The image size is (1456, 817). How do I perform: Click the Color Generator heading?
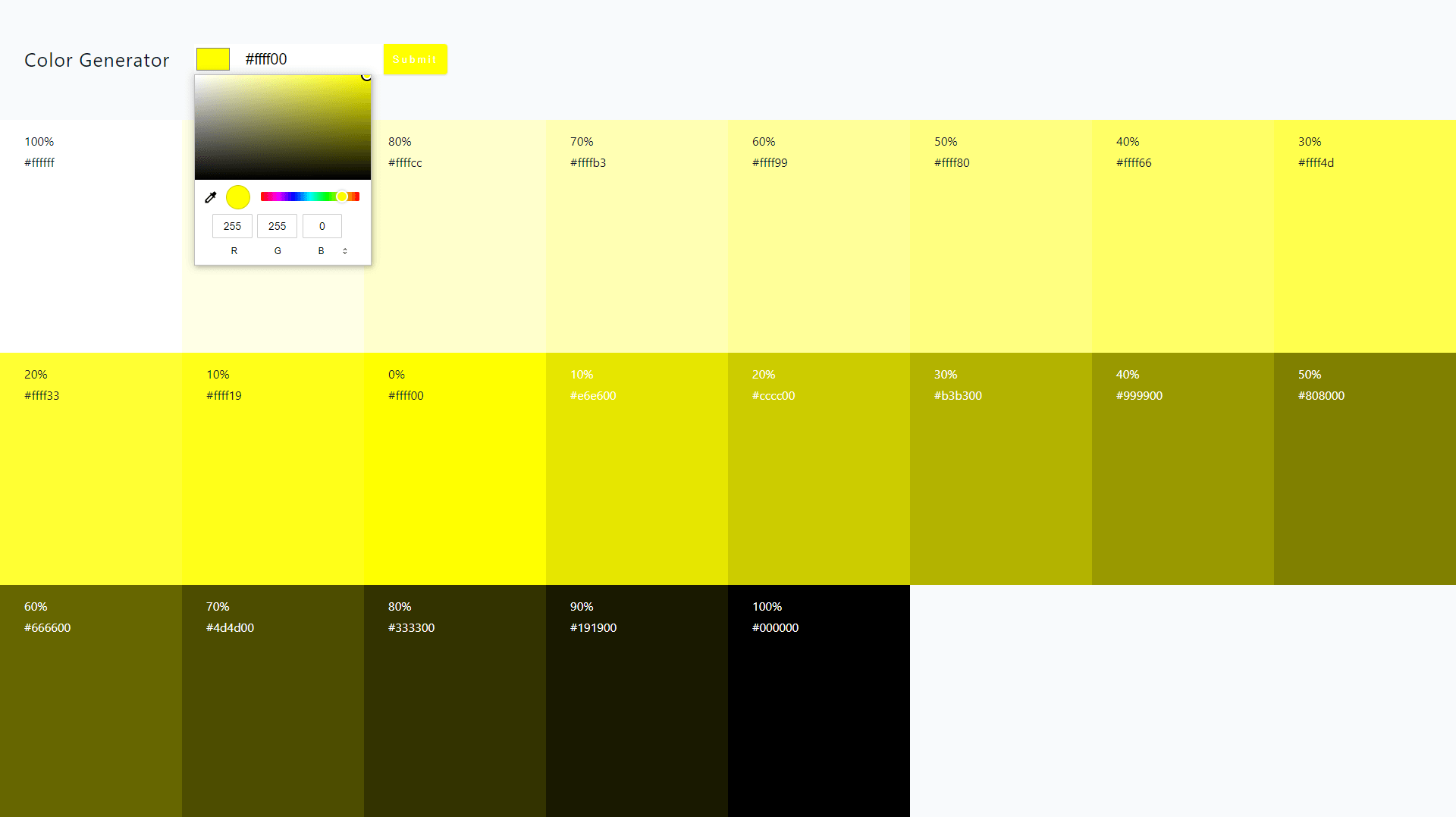point(97,60)
